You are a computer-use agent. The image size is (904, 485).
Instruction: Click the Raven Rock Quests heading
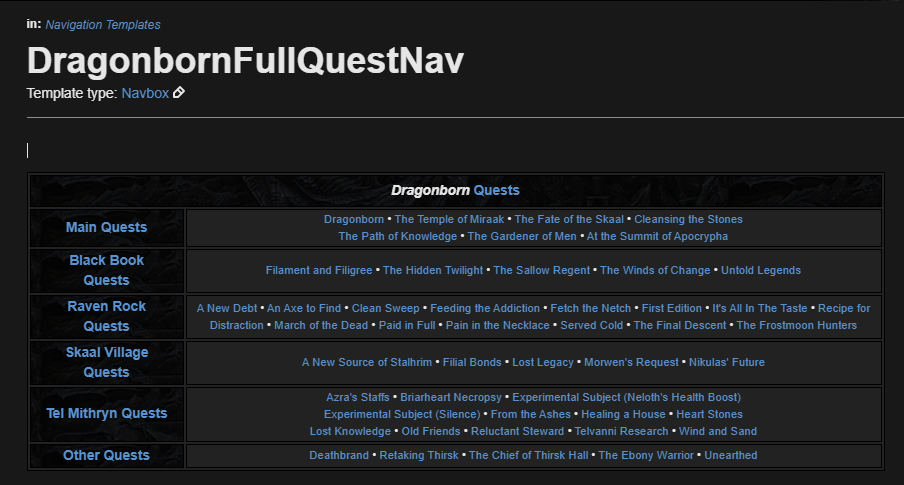(107, 316)
